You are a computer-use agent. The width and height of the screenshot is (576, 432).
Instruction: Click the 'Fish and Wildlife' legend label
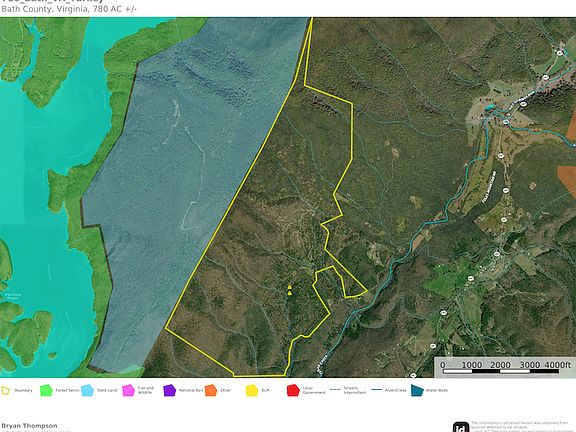(x=146, y=390)
